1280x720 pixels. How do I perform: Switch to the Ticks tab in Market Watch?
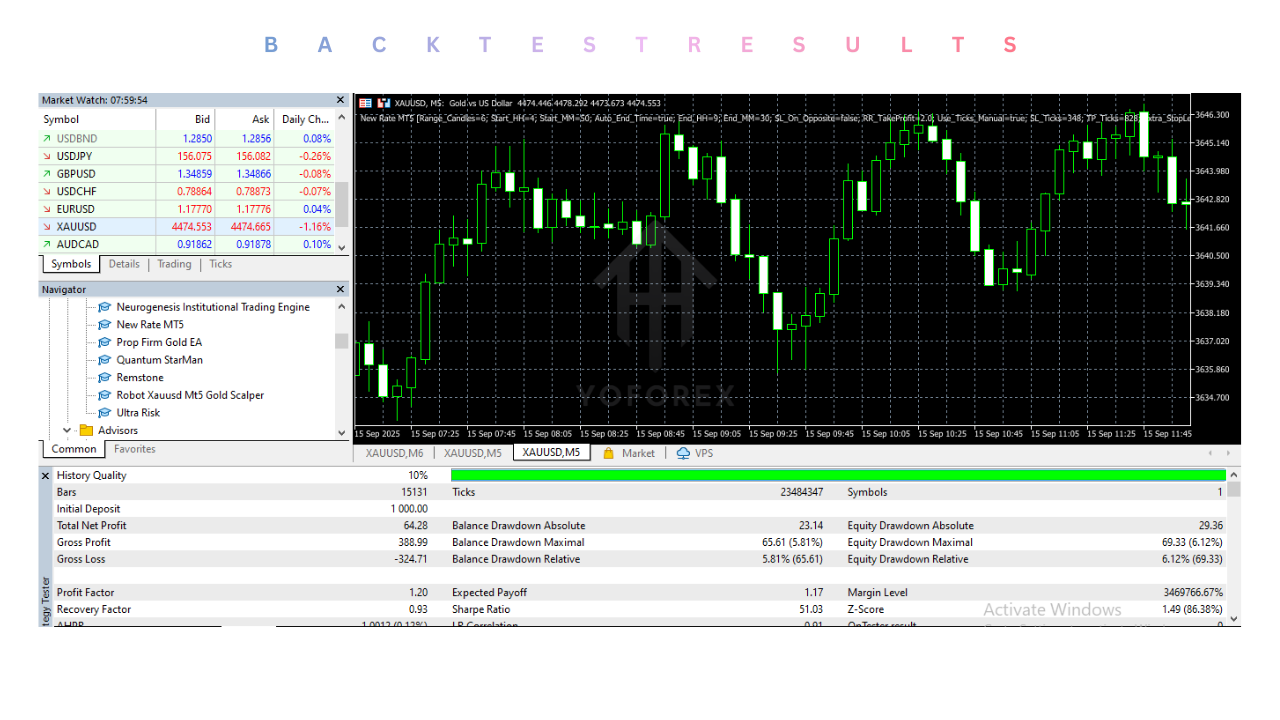click(220, 264)
